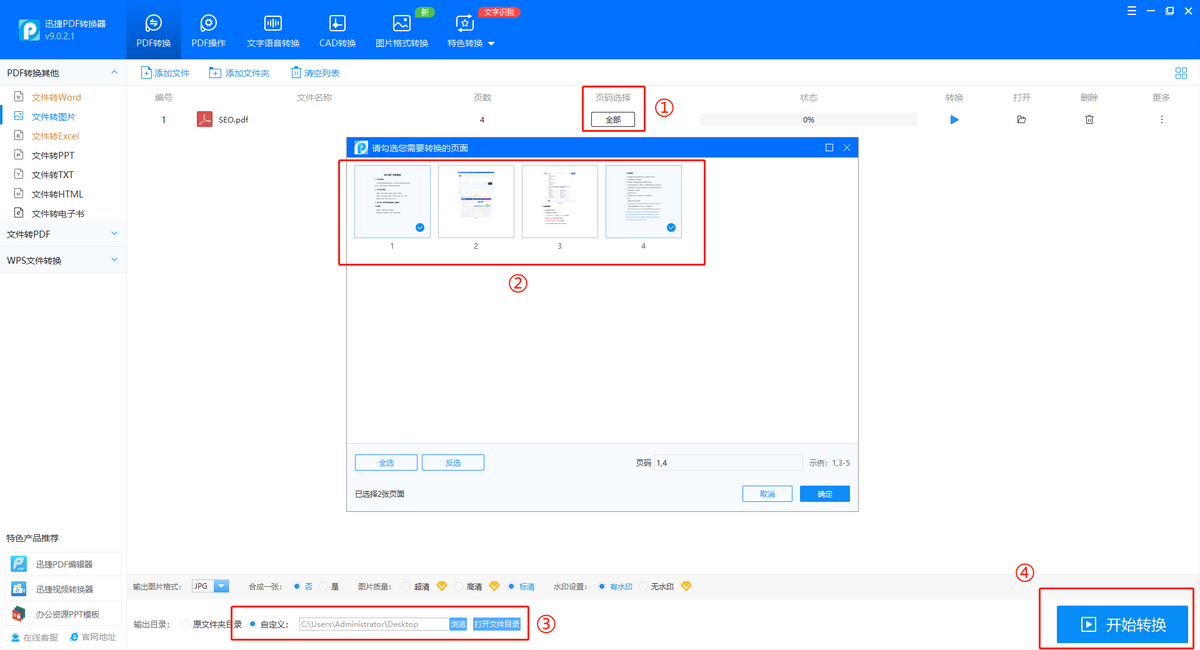1200x650 pixels.
Task: Open 迅捷PDF编辑器 product recommendation
Action: click(x=64, y=564)
